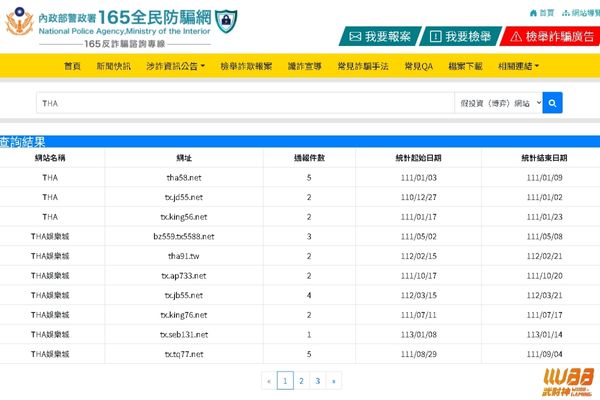This screenshot has height=400, width=600.
Task: Click the tx.king76.net URL cell
Action: pyautogui.click(x=184, y=315)
